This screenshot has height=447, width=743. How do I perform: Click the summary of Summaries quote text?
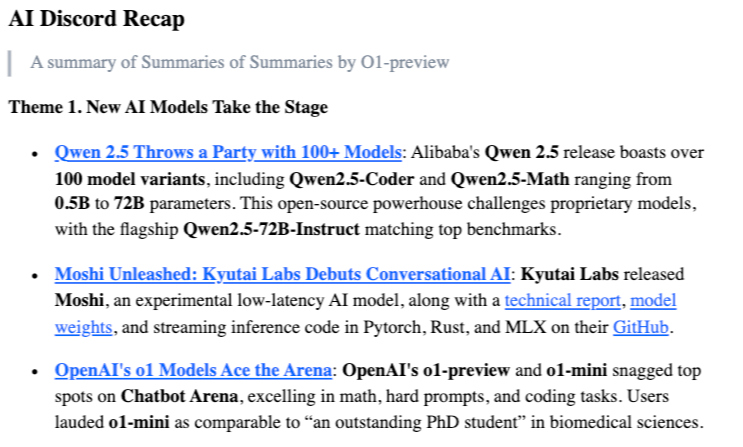pos(239,62)
